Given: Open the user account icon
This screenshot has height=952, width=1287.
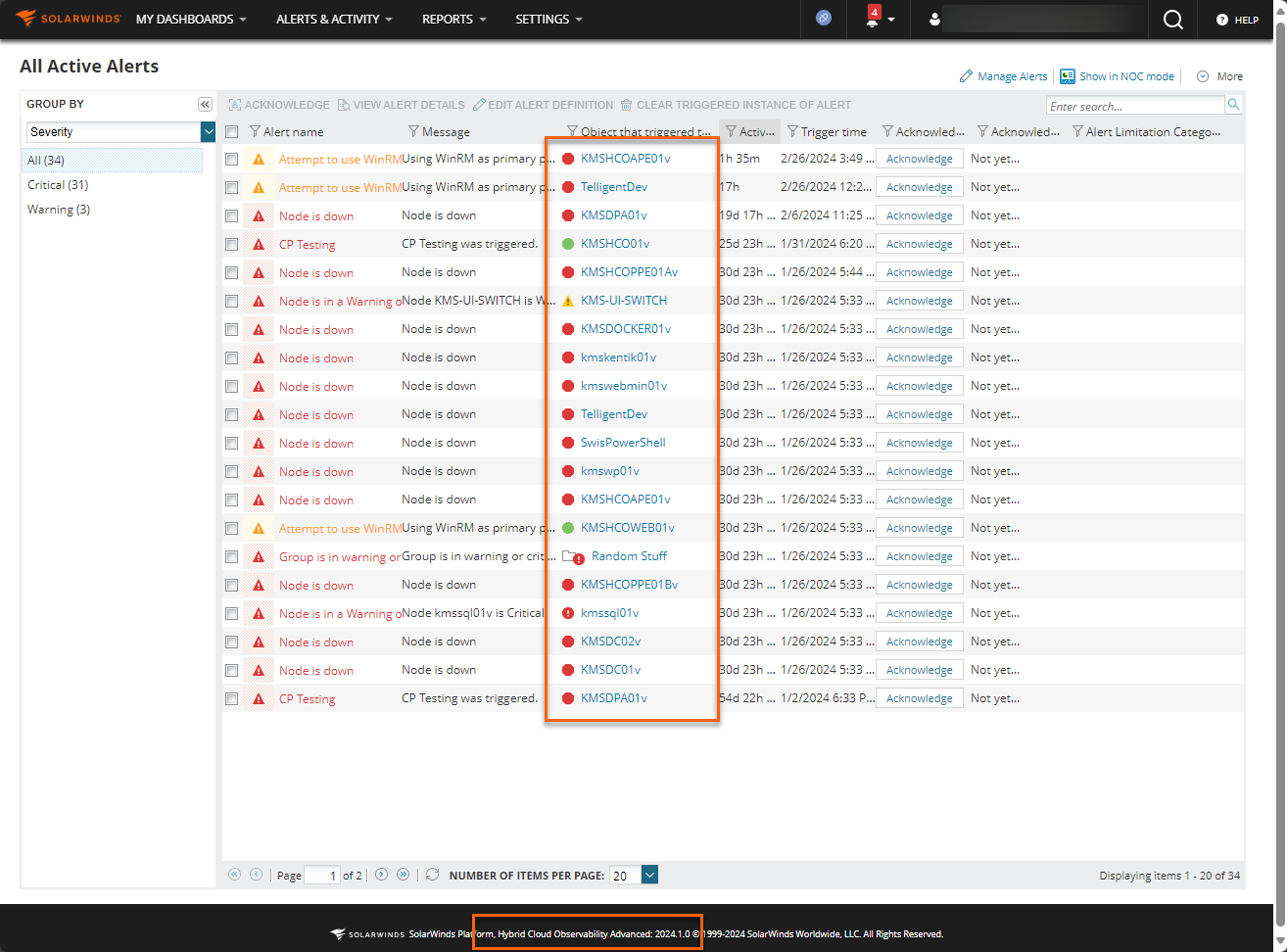Looking at the screenshot, I should [x=934, y=20].
